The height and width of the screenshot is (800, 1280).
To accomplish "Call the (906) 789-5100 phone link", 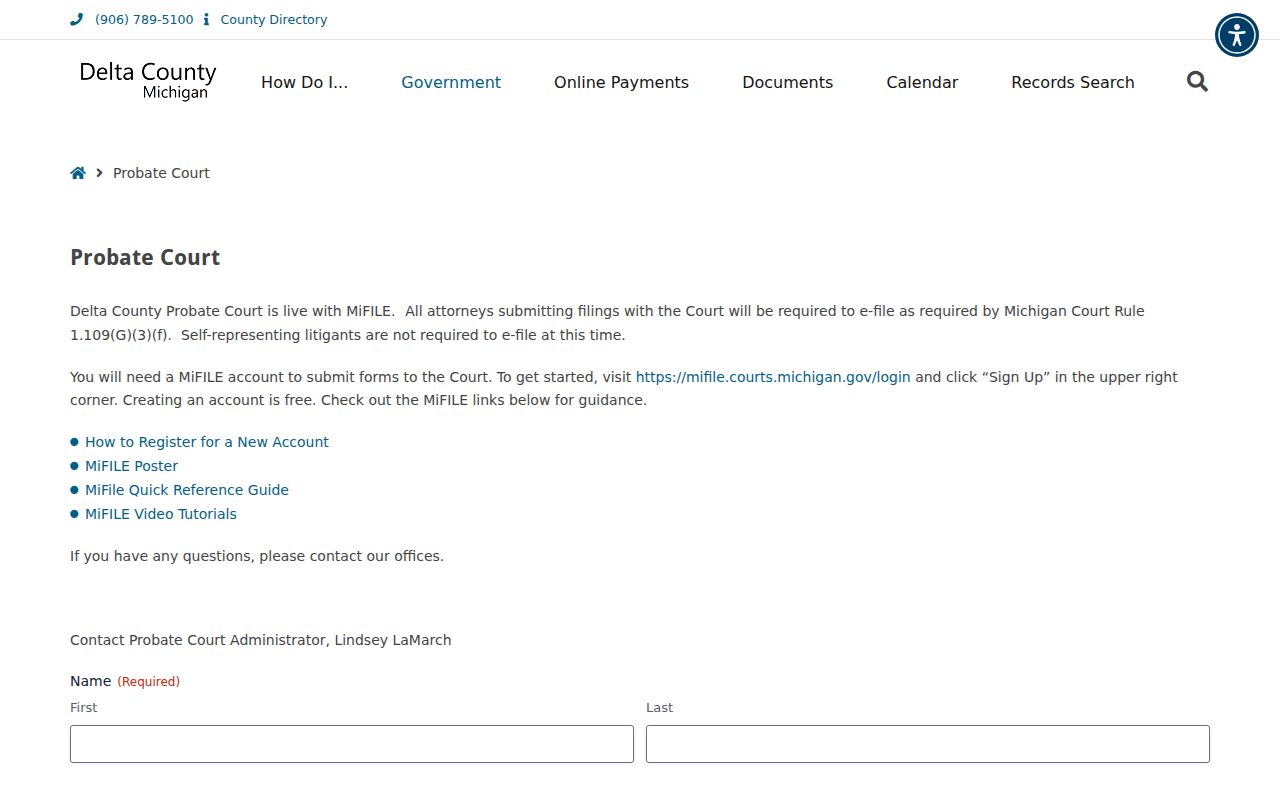I will point(144,19).
